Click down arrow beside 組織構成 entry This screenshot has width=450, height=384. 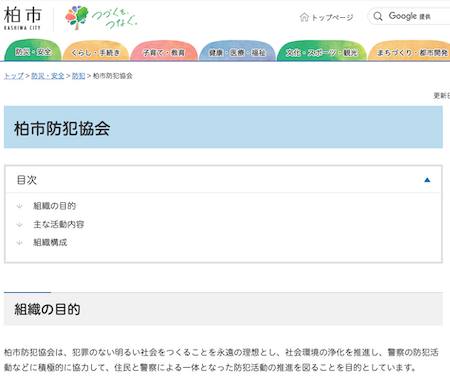pos(19,242)
